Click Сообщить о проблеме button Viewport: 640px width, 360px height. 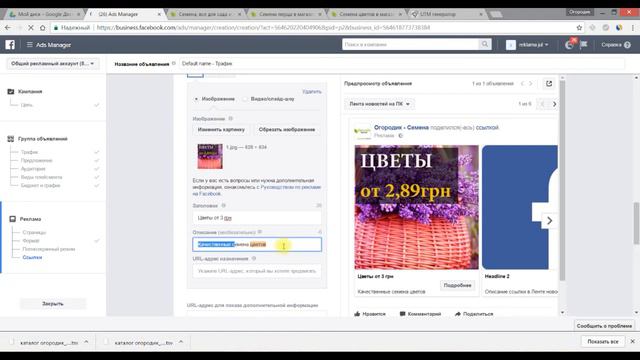[x=604, y=326]
